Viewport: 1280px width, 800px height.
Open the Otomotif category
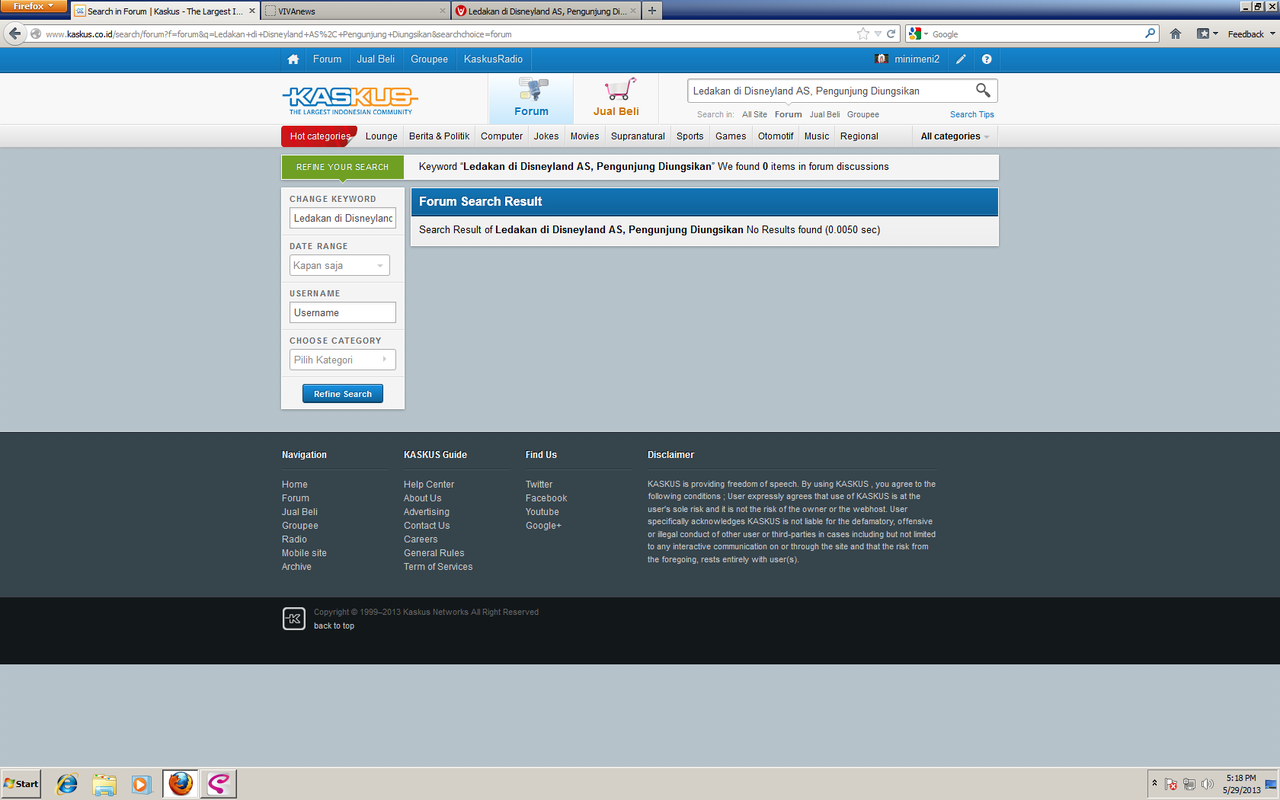[x=776, y=136]
